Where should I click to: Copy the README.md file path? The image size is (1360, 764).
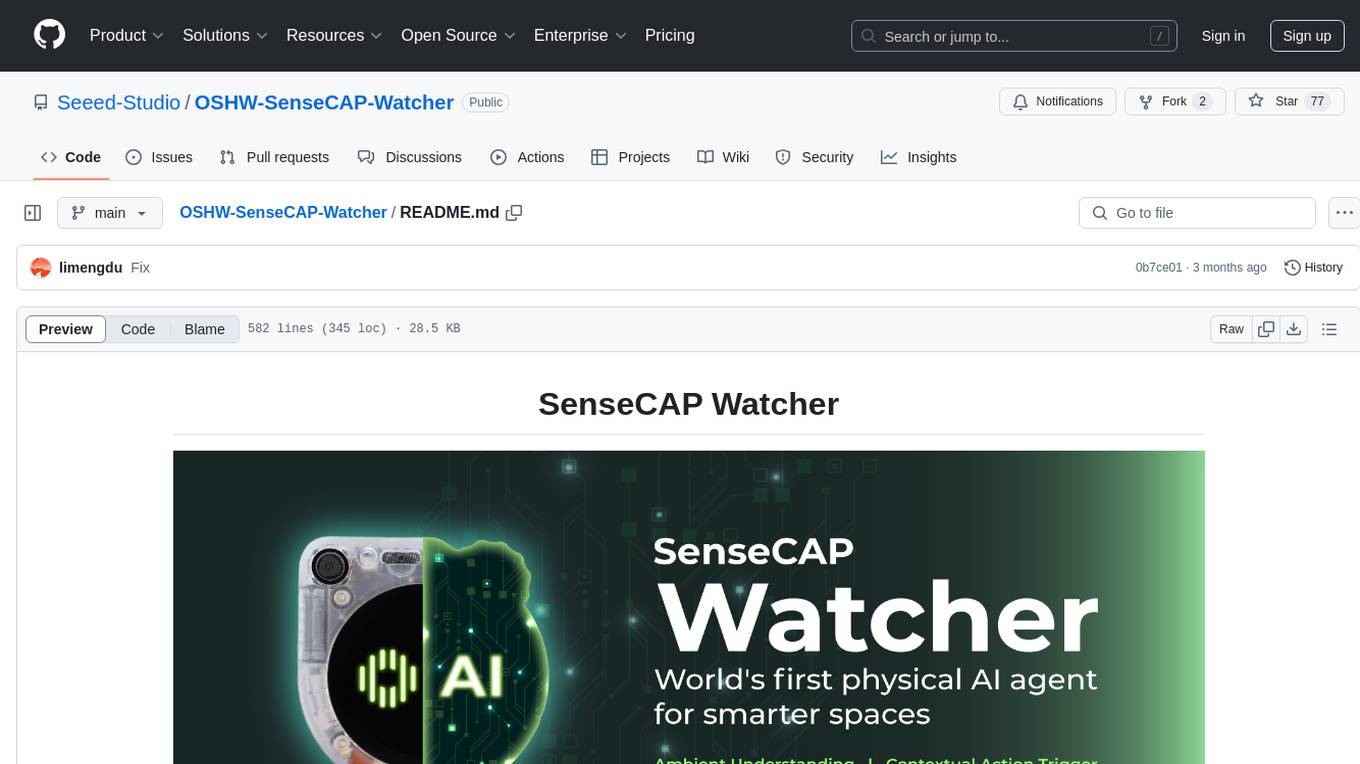515,212
